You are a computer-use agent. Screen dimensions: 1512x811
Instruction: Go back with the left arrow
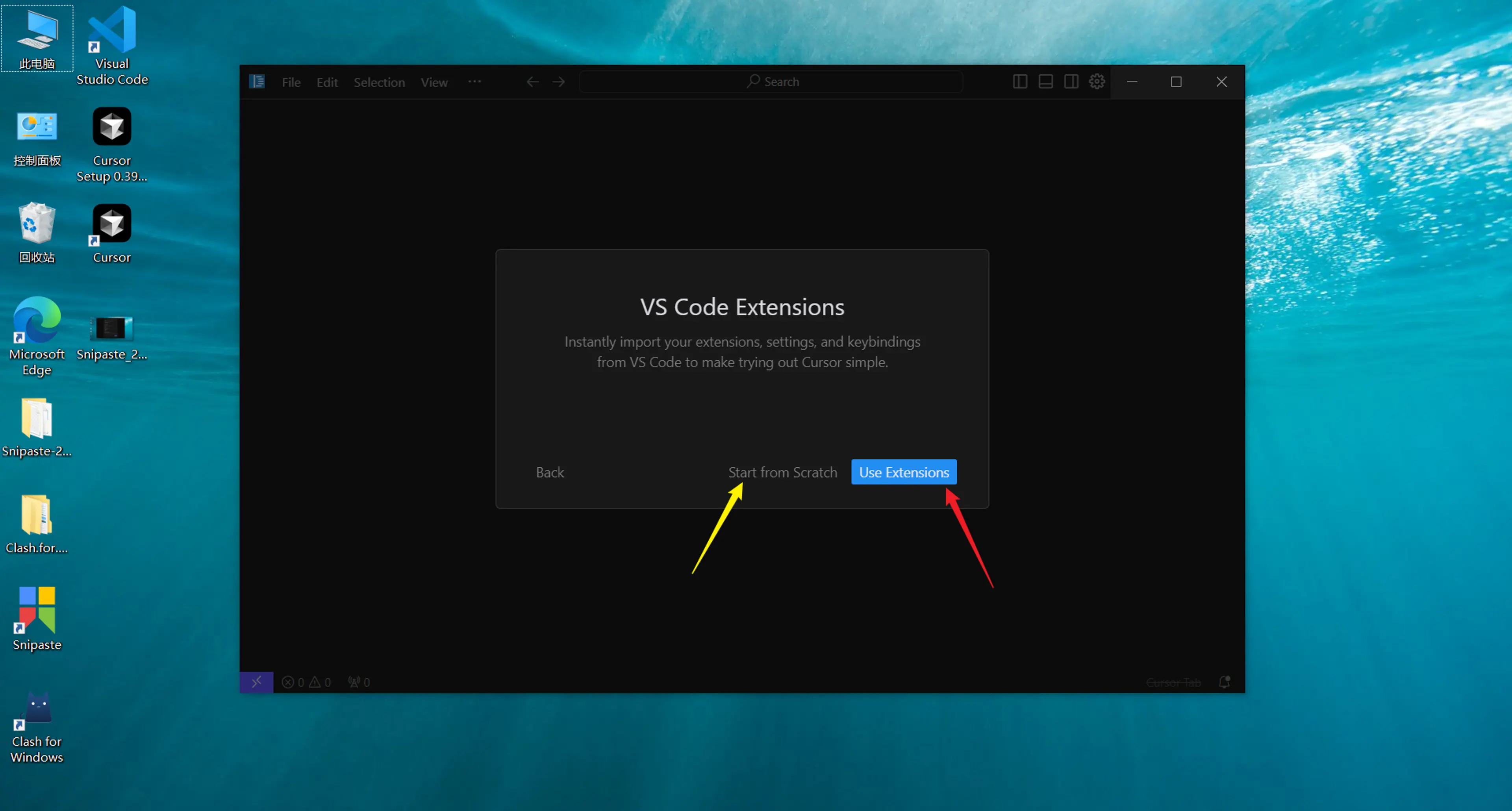pos(532,81)
